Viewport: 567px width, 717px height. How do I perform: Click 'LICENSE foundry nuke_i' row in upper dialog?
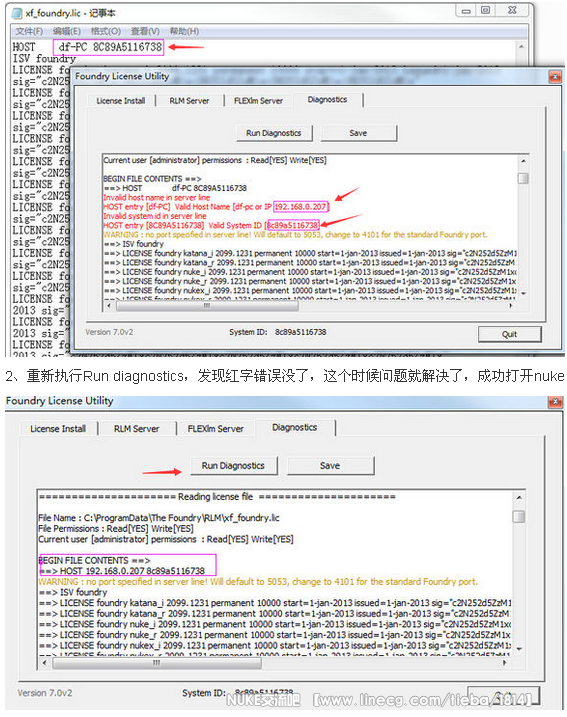coord(310,272)
